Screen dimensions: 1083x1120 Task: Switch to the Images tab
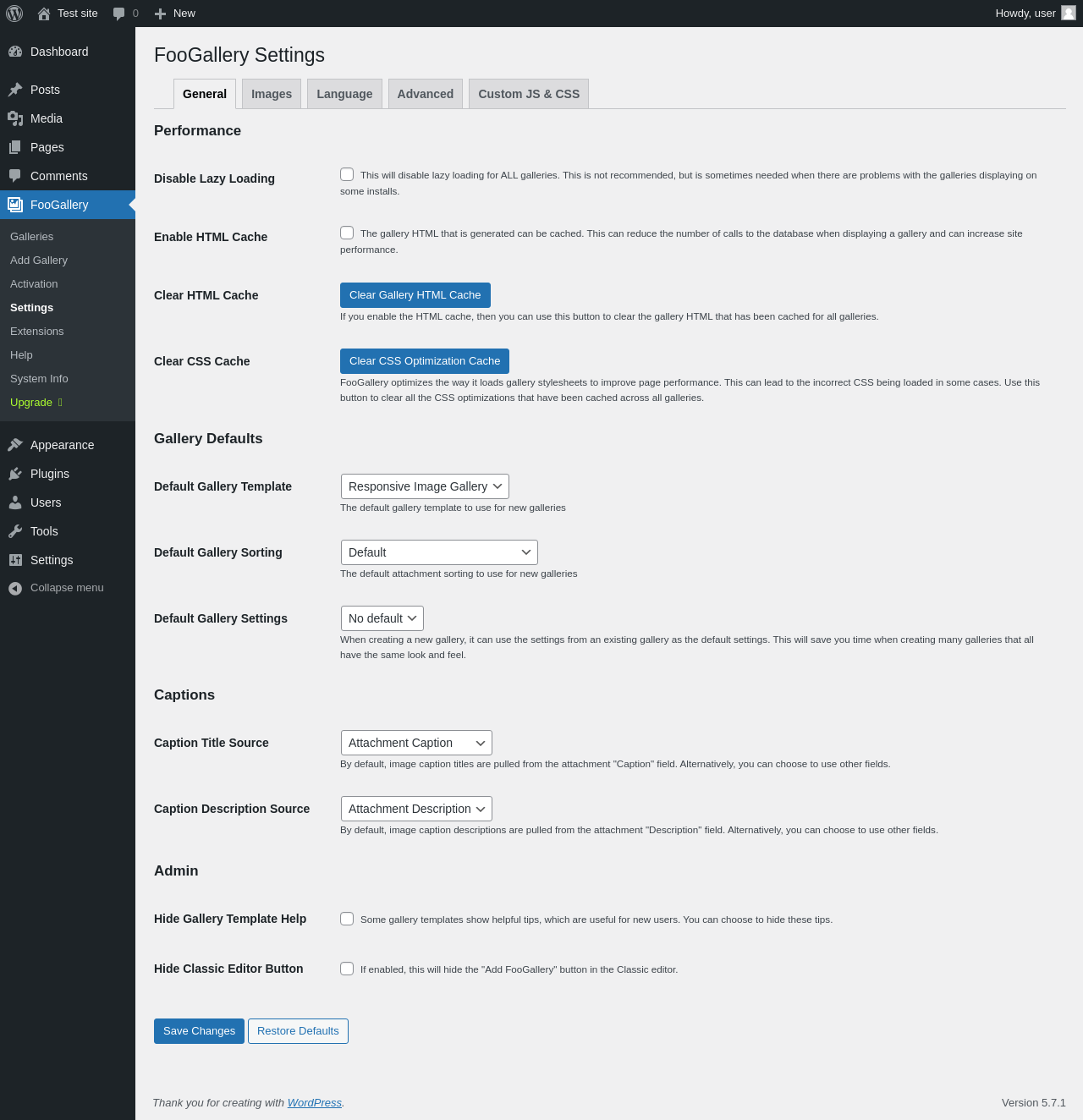pyautogui.click(x=272, y=94)
